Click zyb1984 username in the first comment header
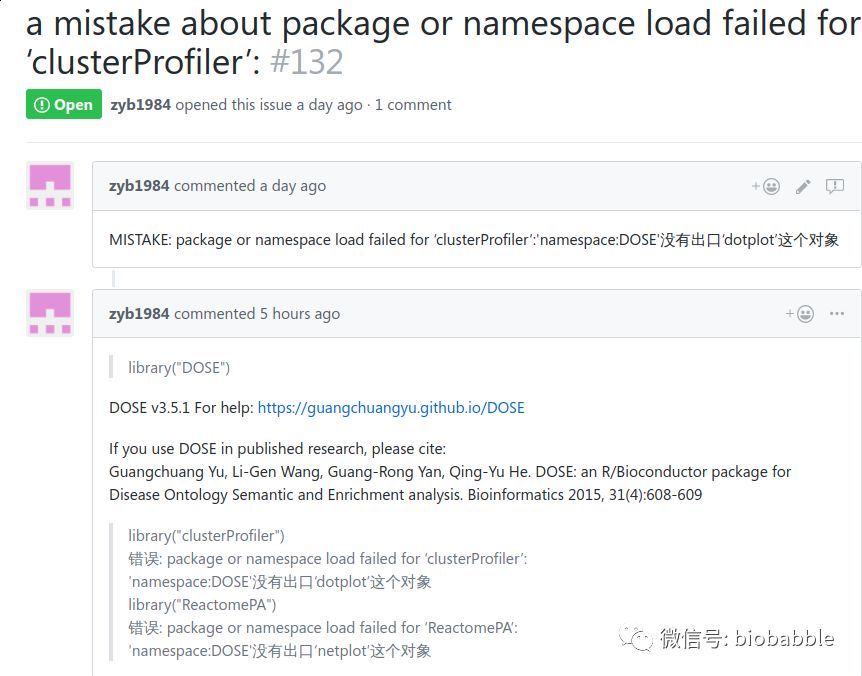862x676 pixels. pos(139,186)
